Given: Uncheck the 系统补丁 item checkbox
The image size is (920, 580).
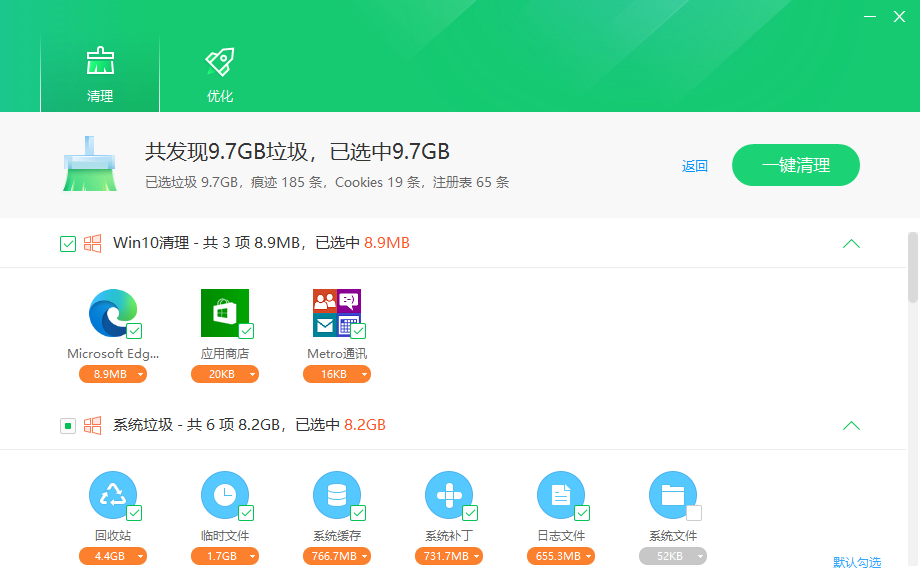Looking at the screenshot, I should click(x=471, y=513).
